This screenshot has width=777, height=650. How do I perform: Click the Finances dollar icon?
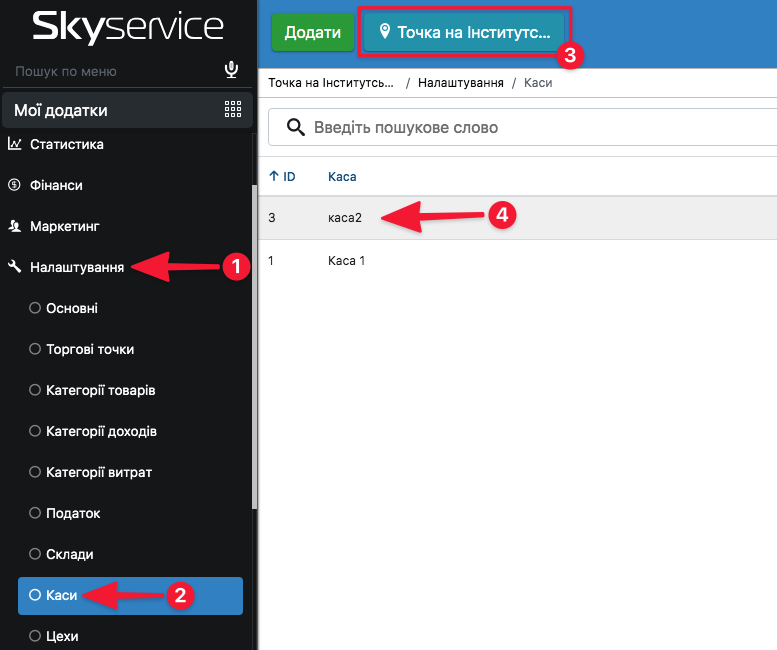point(15,185)
